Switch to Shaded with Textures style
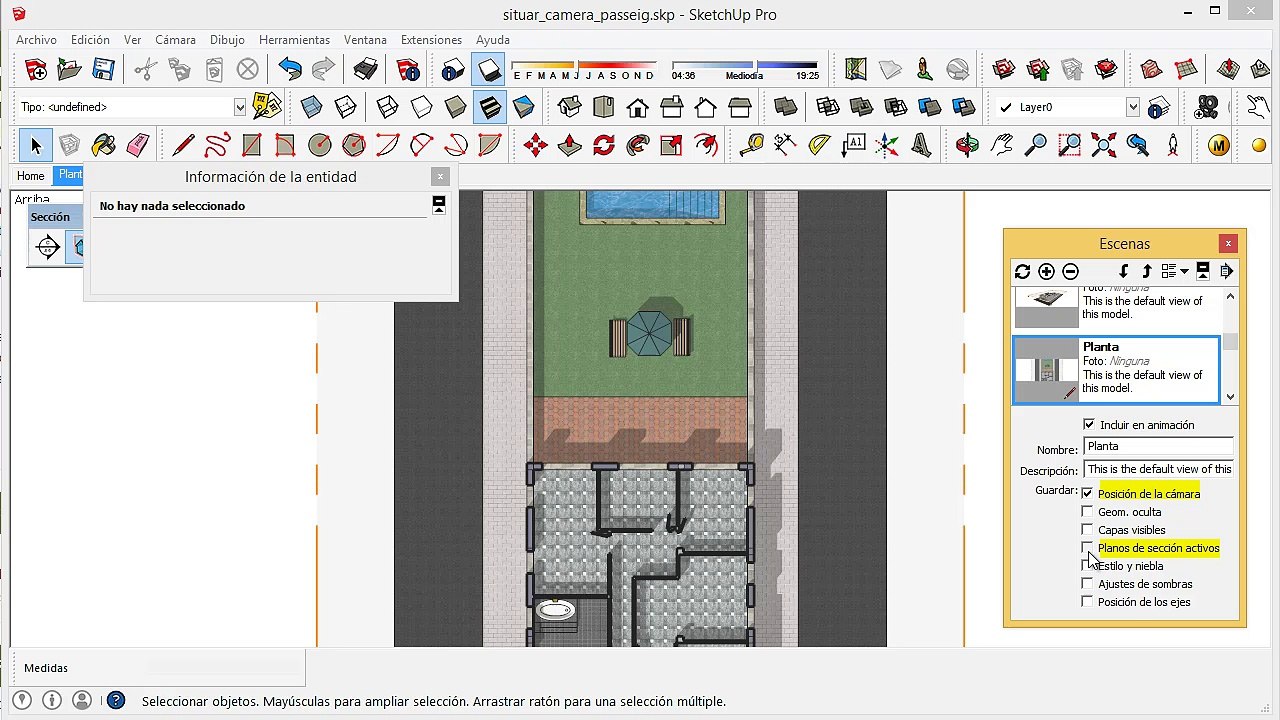The height and width of the screenshot is (720, 1280). (x=489, y=107)
